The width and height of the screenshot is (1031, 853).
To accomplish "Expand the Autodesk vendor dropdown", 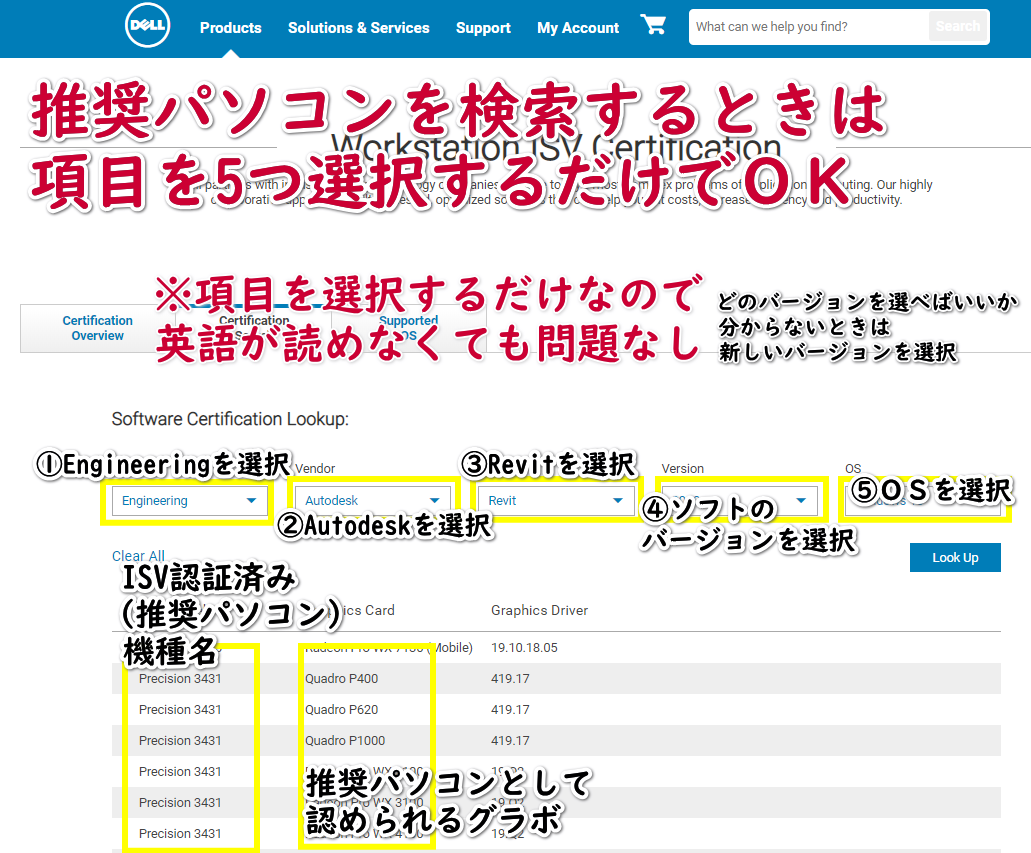I will point(372,500).
